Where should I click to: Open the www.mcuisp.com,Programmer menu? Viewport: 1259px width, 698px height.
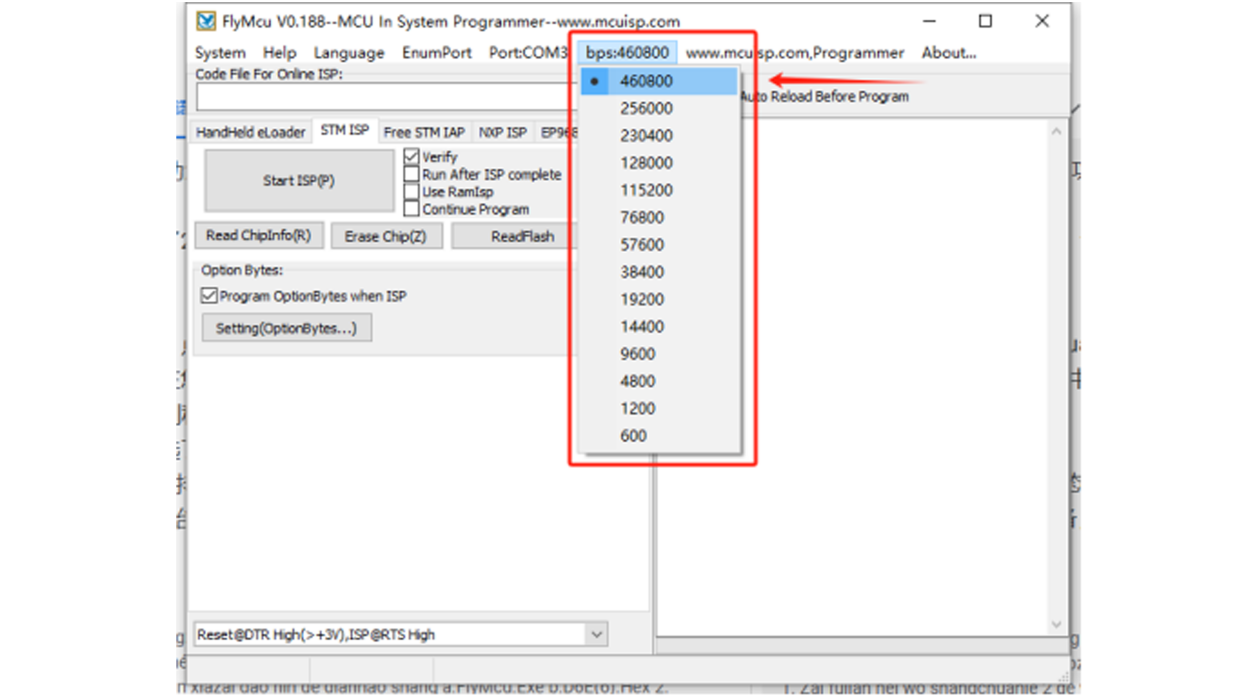[x=795, y=53]
